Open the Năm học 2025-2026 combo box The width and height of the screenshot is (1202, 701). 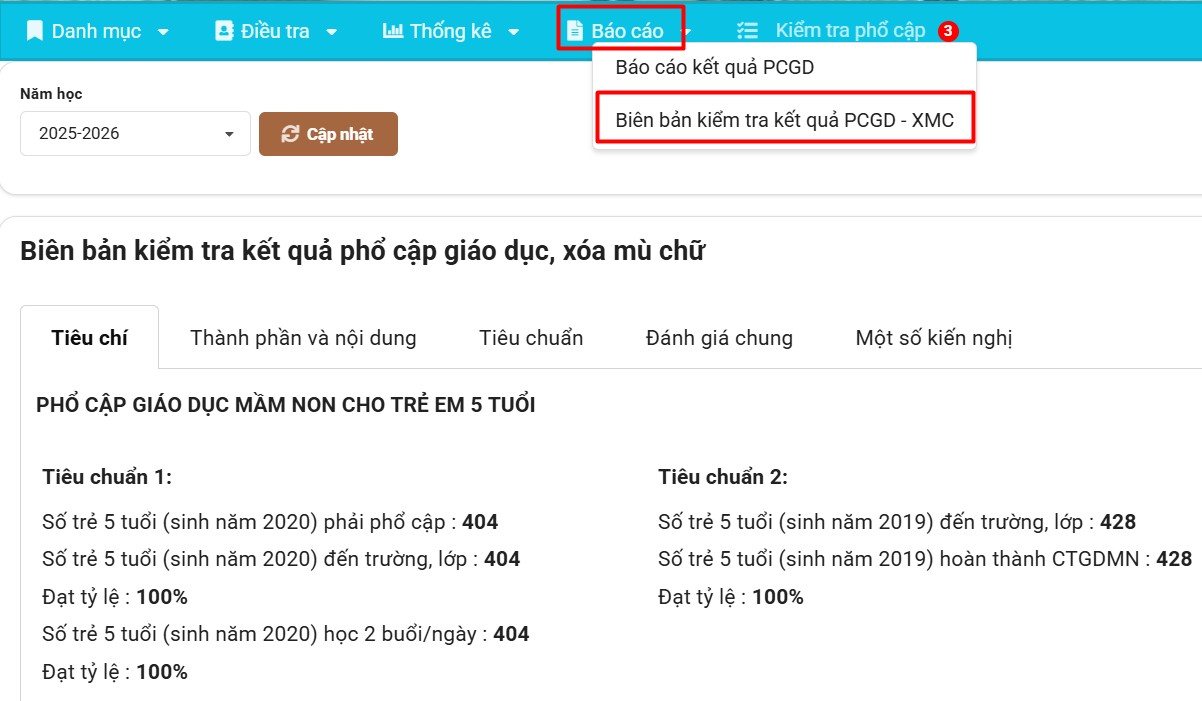point(135,134)
